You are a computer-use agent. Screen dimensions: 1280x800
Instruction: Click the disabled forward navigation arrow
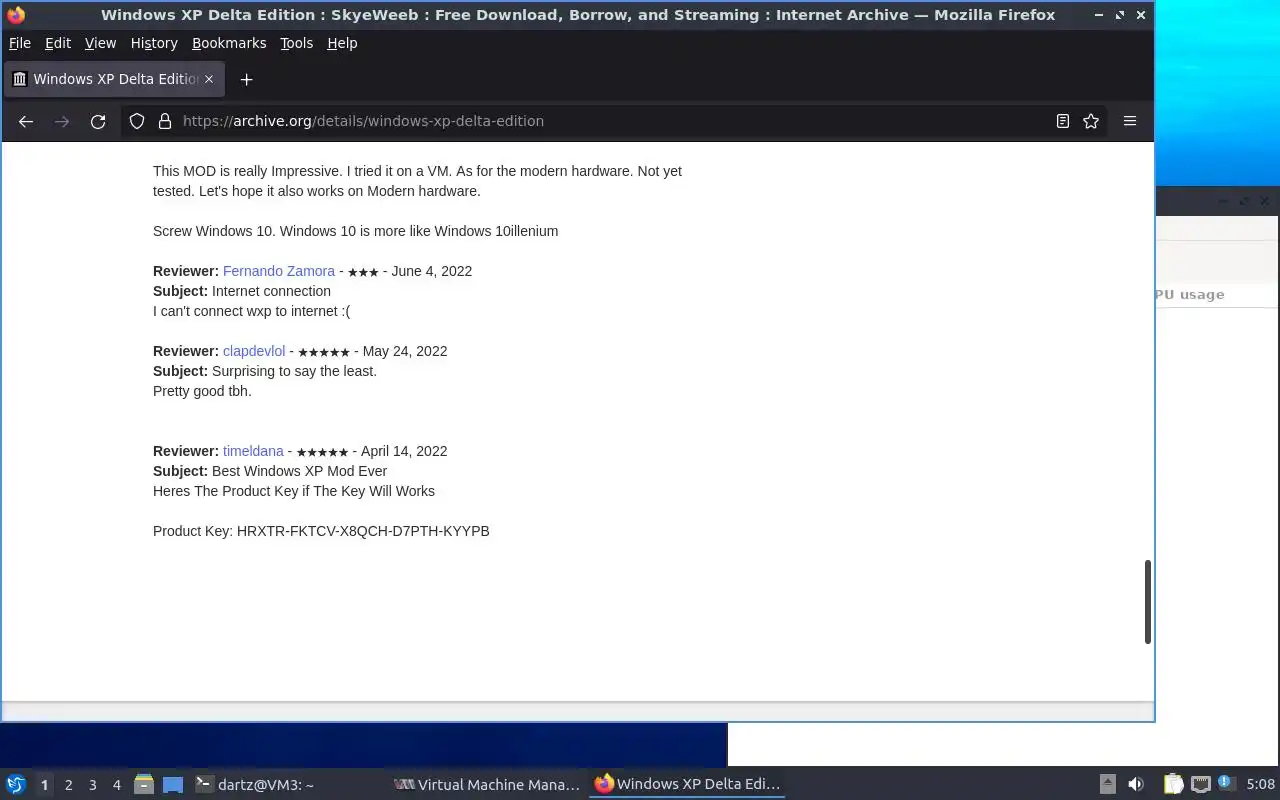(62, 121)
